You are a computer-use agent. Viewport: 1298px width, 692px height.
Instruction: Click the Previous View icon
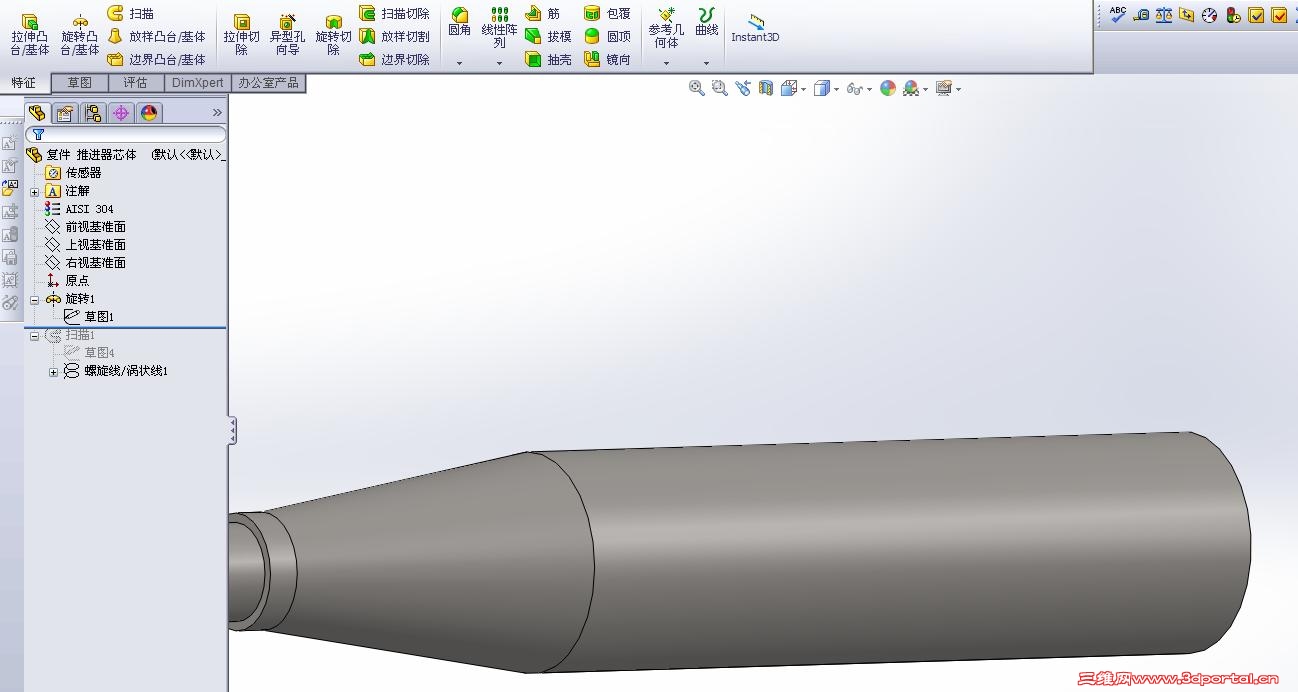click(743, 88)
